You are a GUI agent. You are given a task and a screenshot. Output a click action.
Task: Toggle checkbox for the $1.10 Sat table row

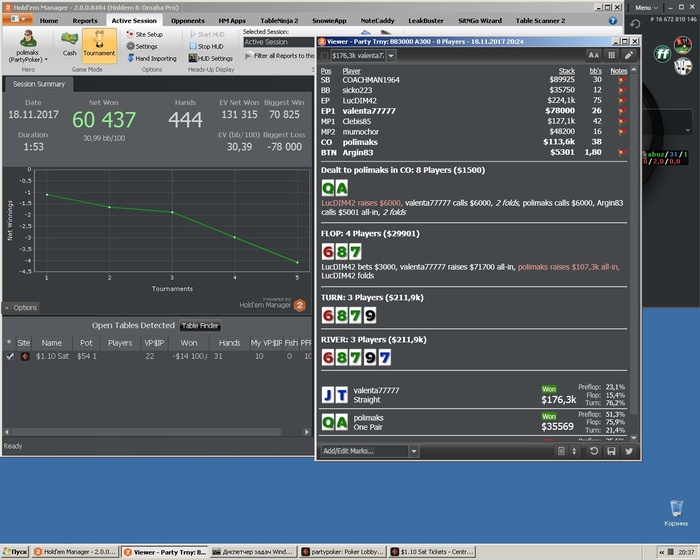(x=10, y=356)
